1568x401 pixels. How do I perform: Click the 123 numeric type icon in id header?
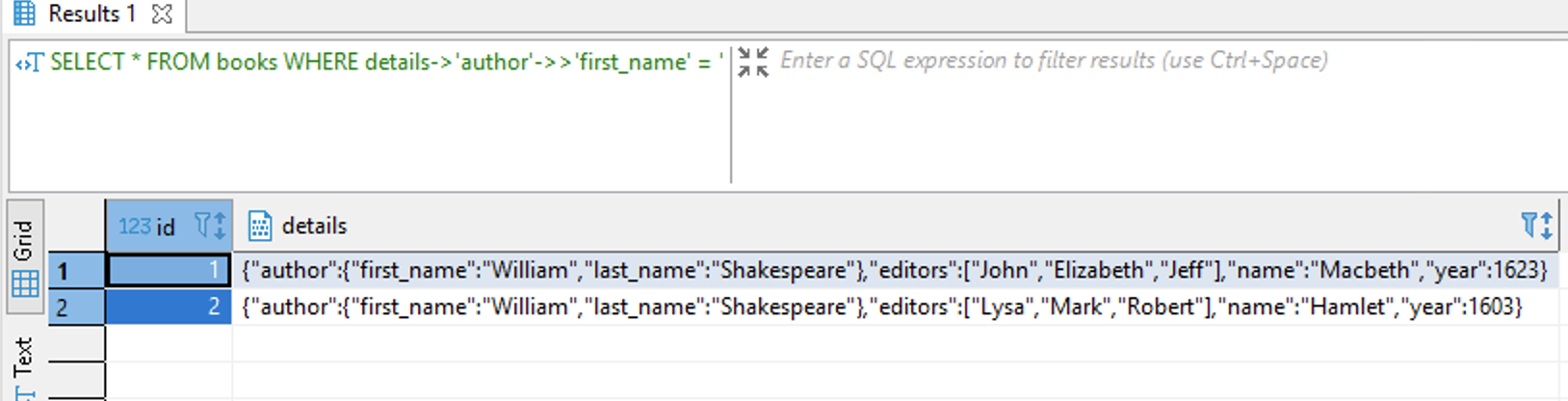[134, 227]
